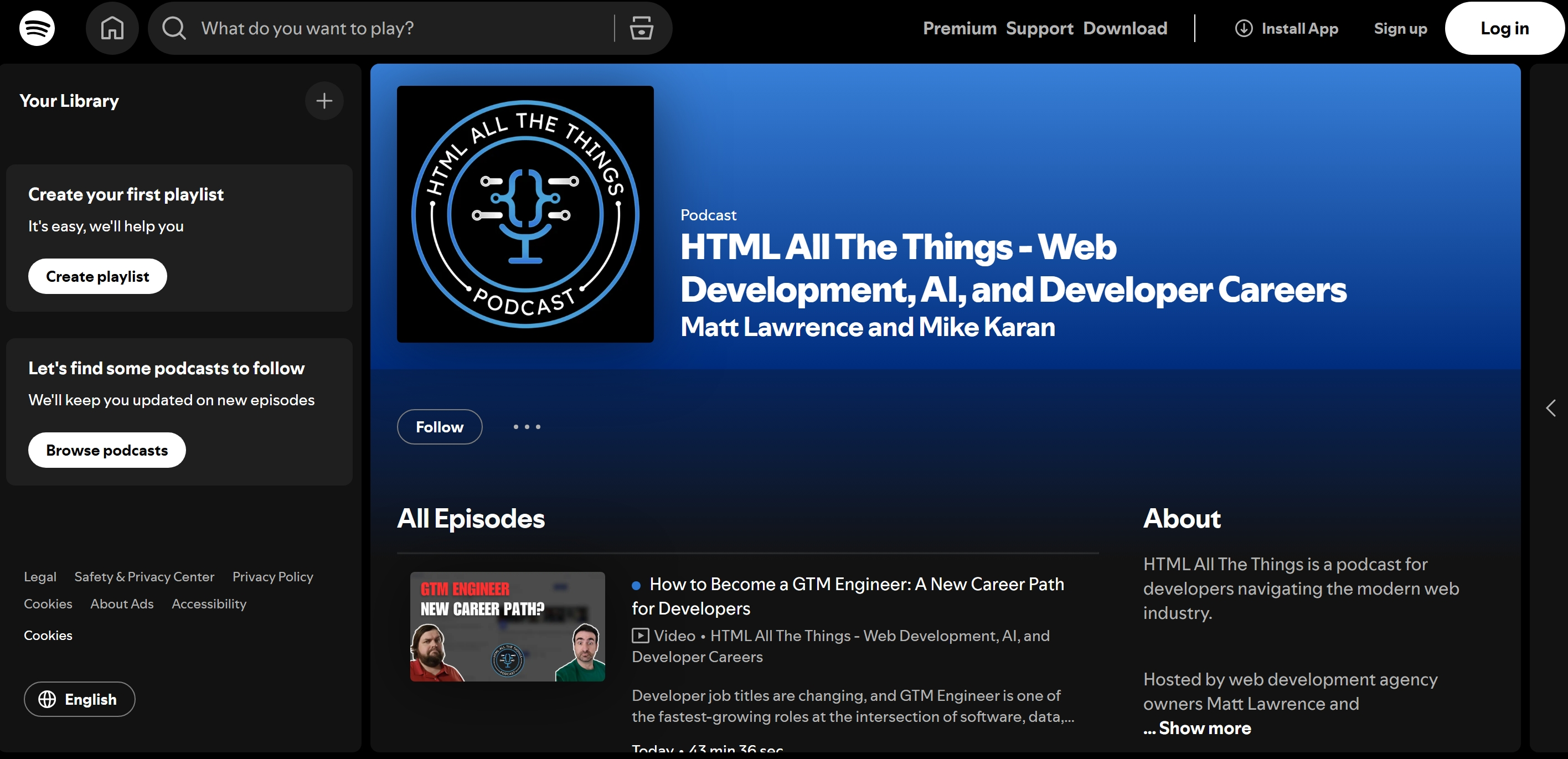Click Browse podcasts button
The width and height of the screenshot is (1568, 759).
107,451
